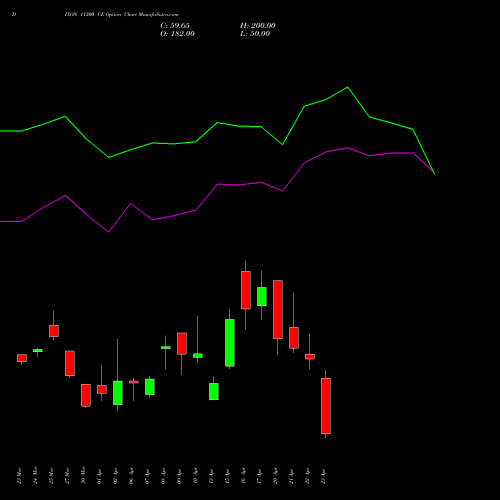Click the green candlestick for 07 Apr
Image resolution: width=500 pixels, height=500 pixels.
pos(150,387)
